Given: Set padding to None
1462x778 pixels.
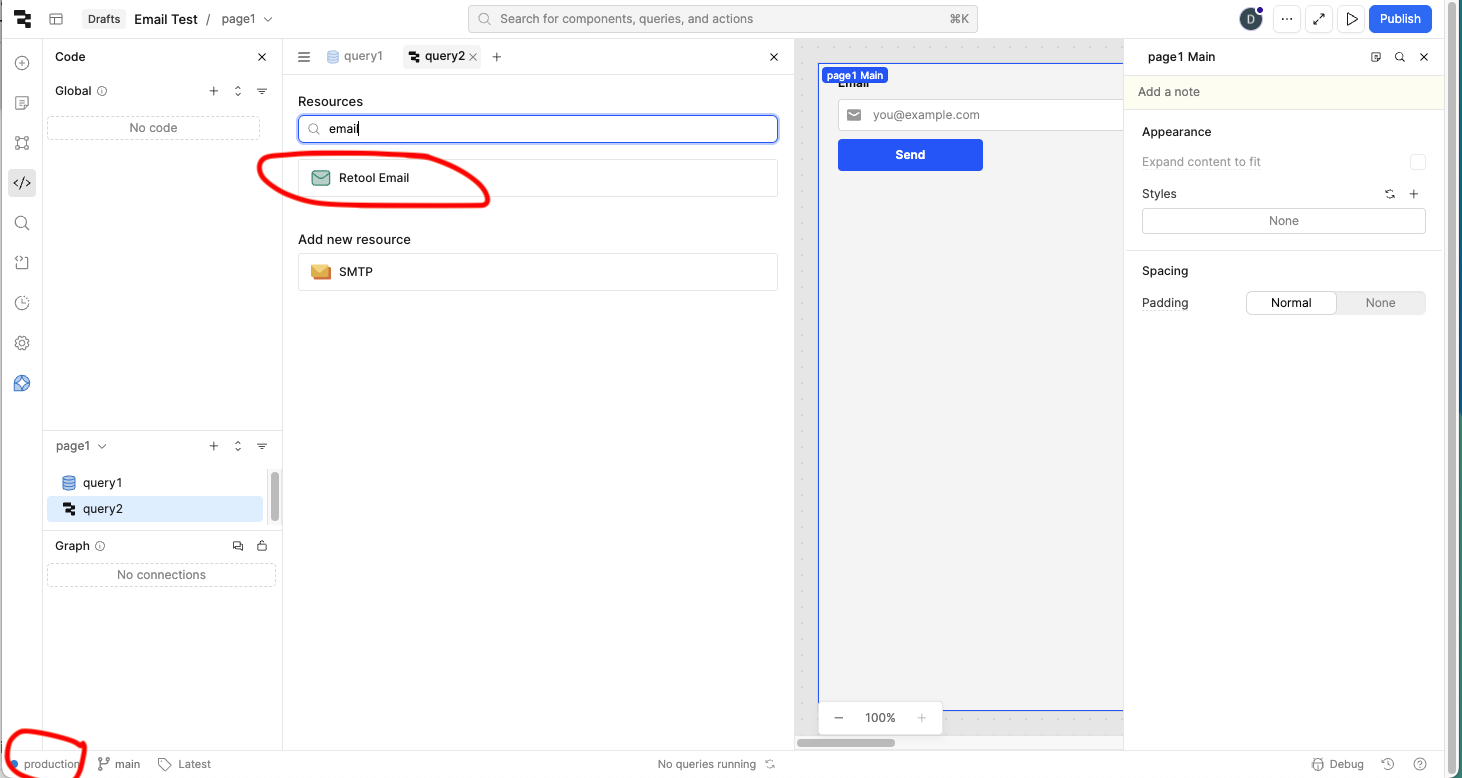Looking at the screenshot, I should click(1380, 303).
